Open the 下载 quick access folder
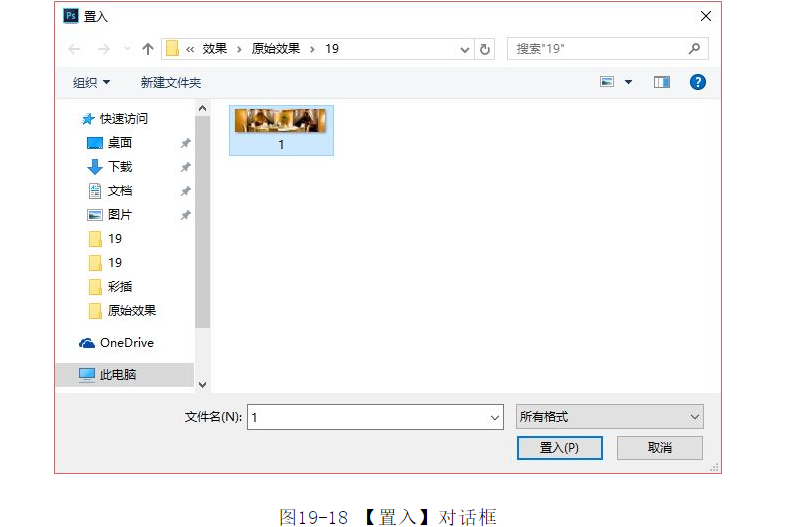793x527 pixels. pyautogui.click(x=119, y=167)
